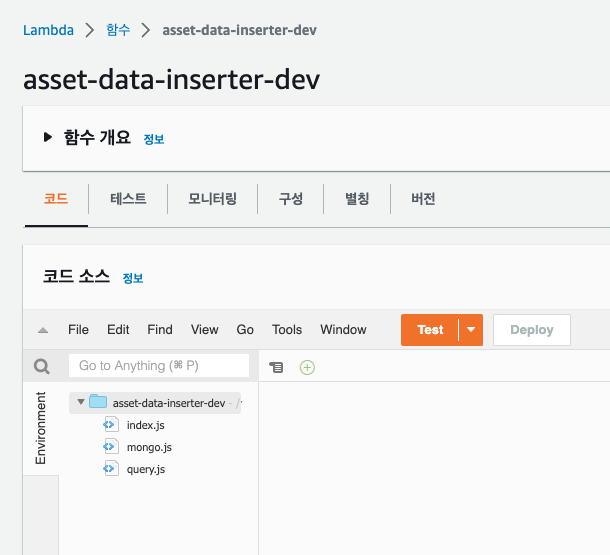Viewport: 610px width, 555px height.
Task: Switch to the 테스트 tab
Action: click(x=127, y=199)
